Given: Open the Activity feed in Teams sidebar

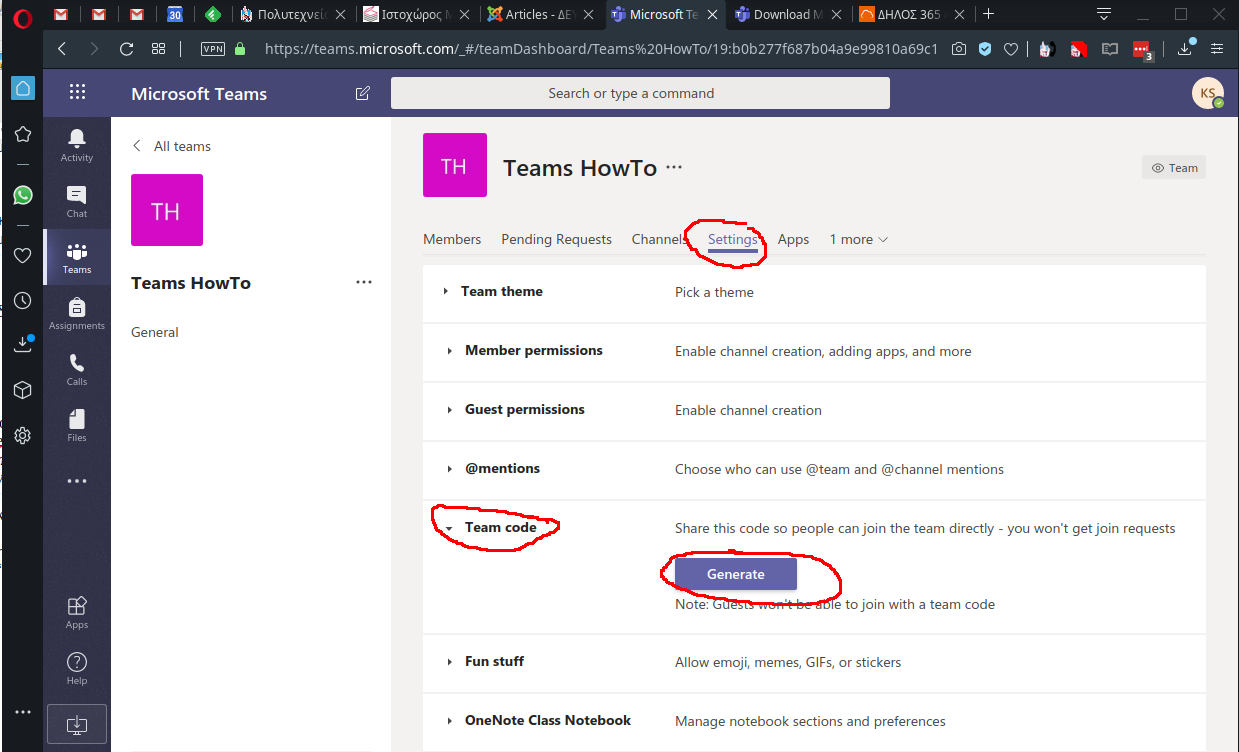Looking at the screenshot, I should coord(77,144).
